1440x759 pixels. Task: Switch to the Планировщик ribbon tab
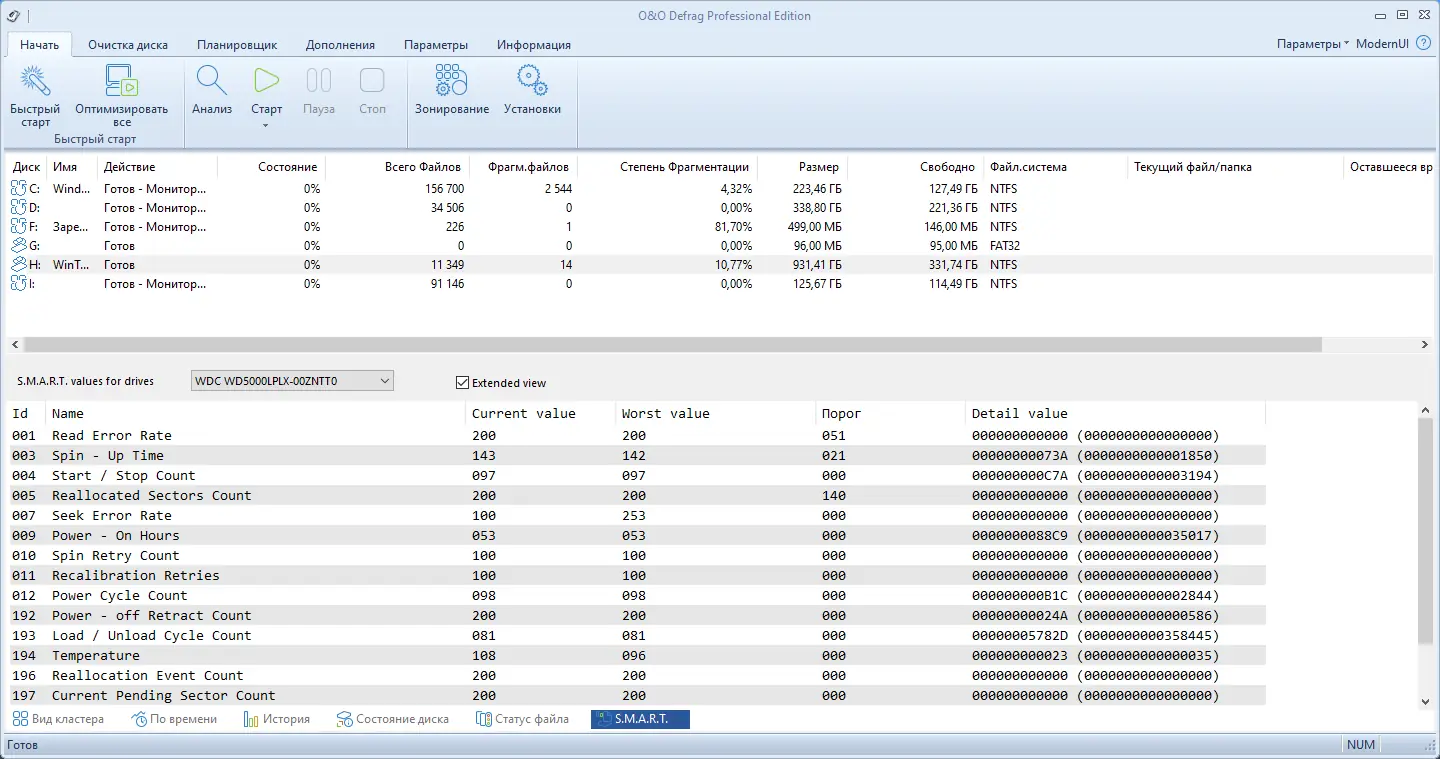pos(237,45)
